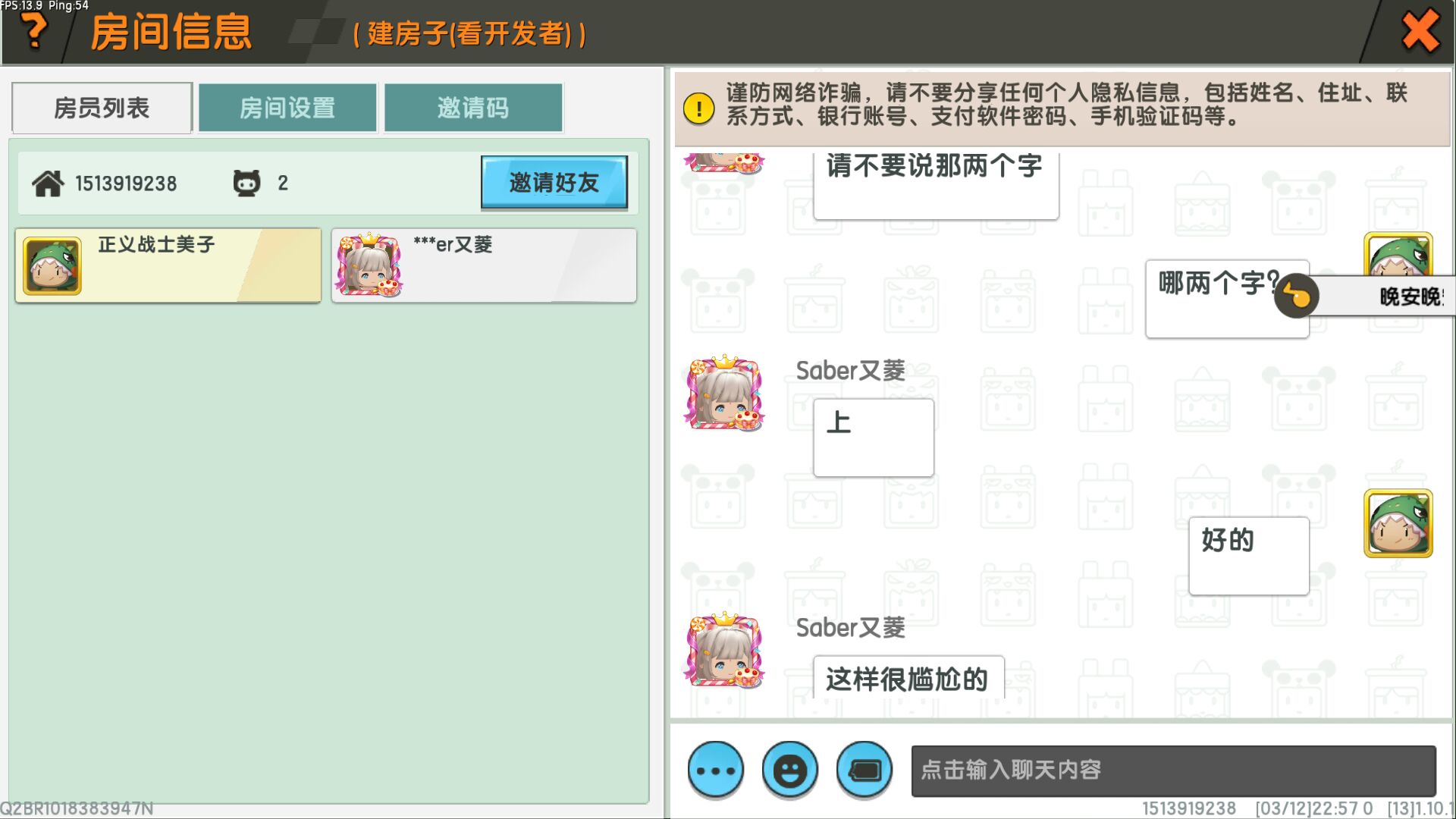Close the room info panel
This screenshot has width=1456, height=819.
(x=1420, y=31)
